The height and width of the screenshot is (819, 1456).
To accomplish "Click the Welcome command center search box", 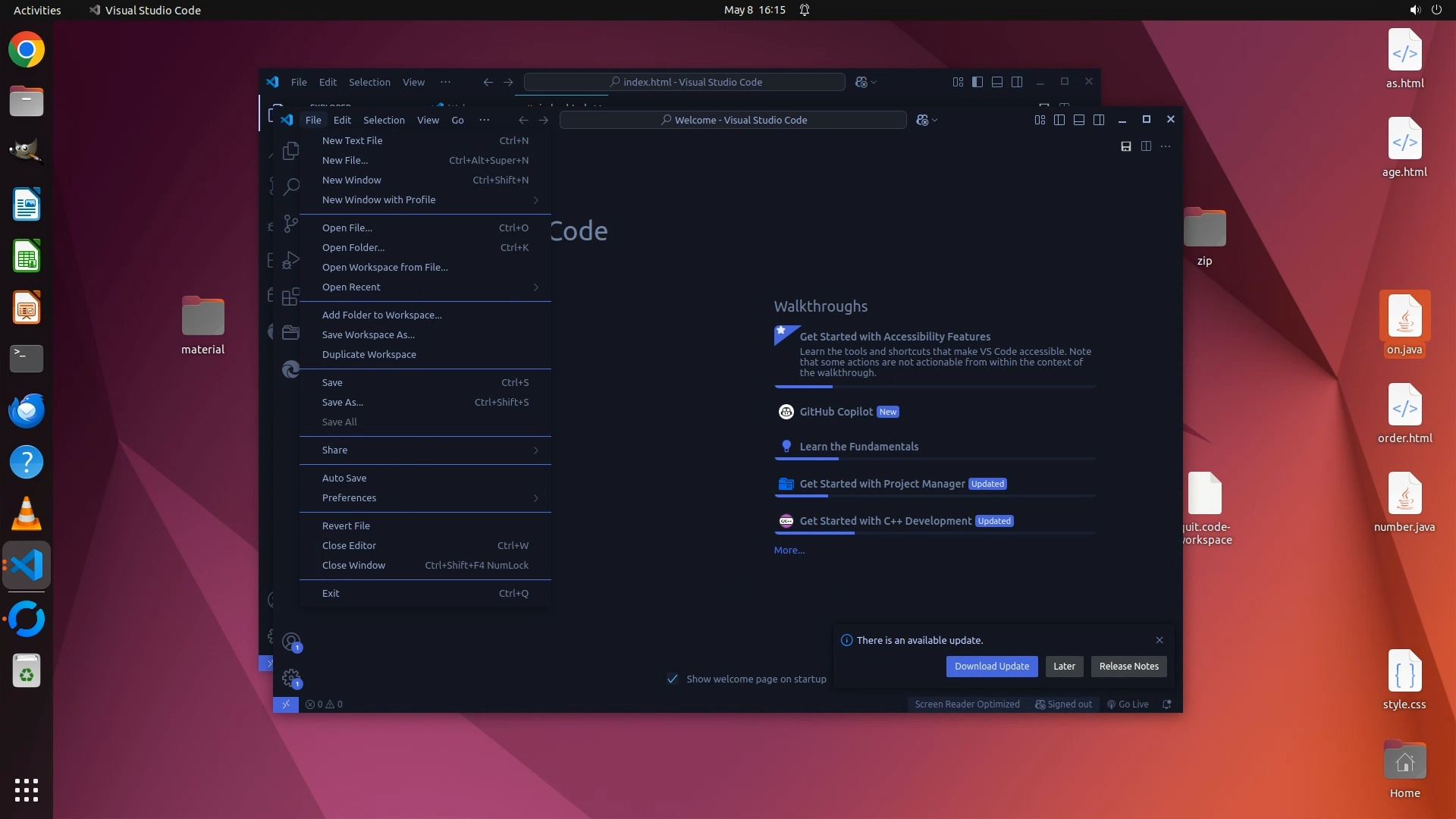I will [x=733, y=120].
